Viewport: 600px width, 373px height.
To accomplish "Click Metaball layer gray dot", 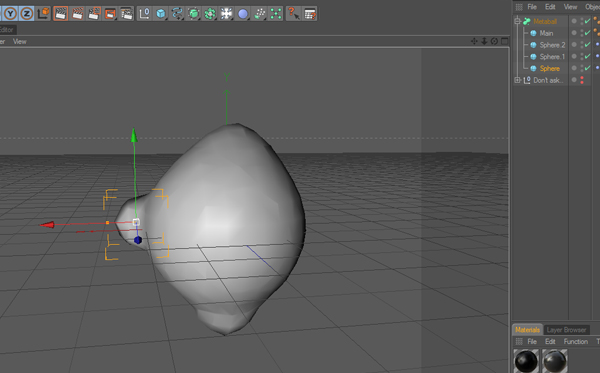I will pos(574,21).
